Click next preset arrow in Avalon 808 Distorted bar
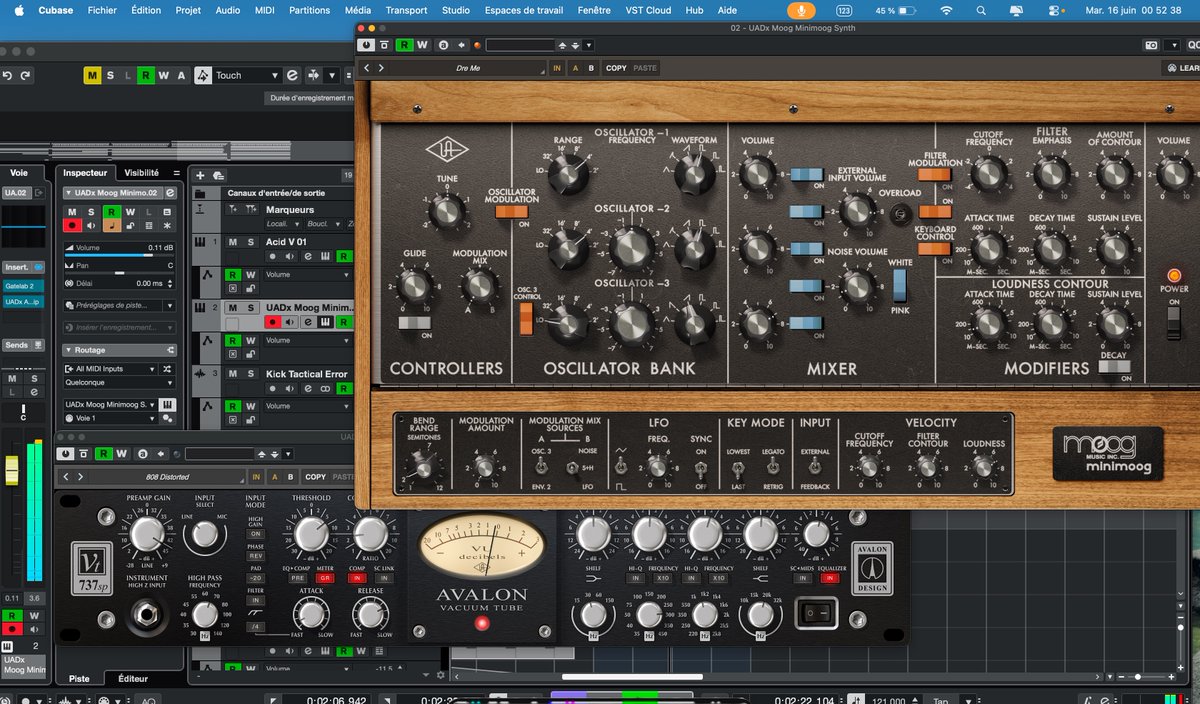The image size is (1200, 704). click(80, 477)
